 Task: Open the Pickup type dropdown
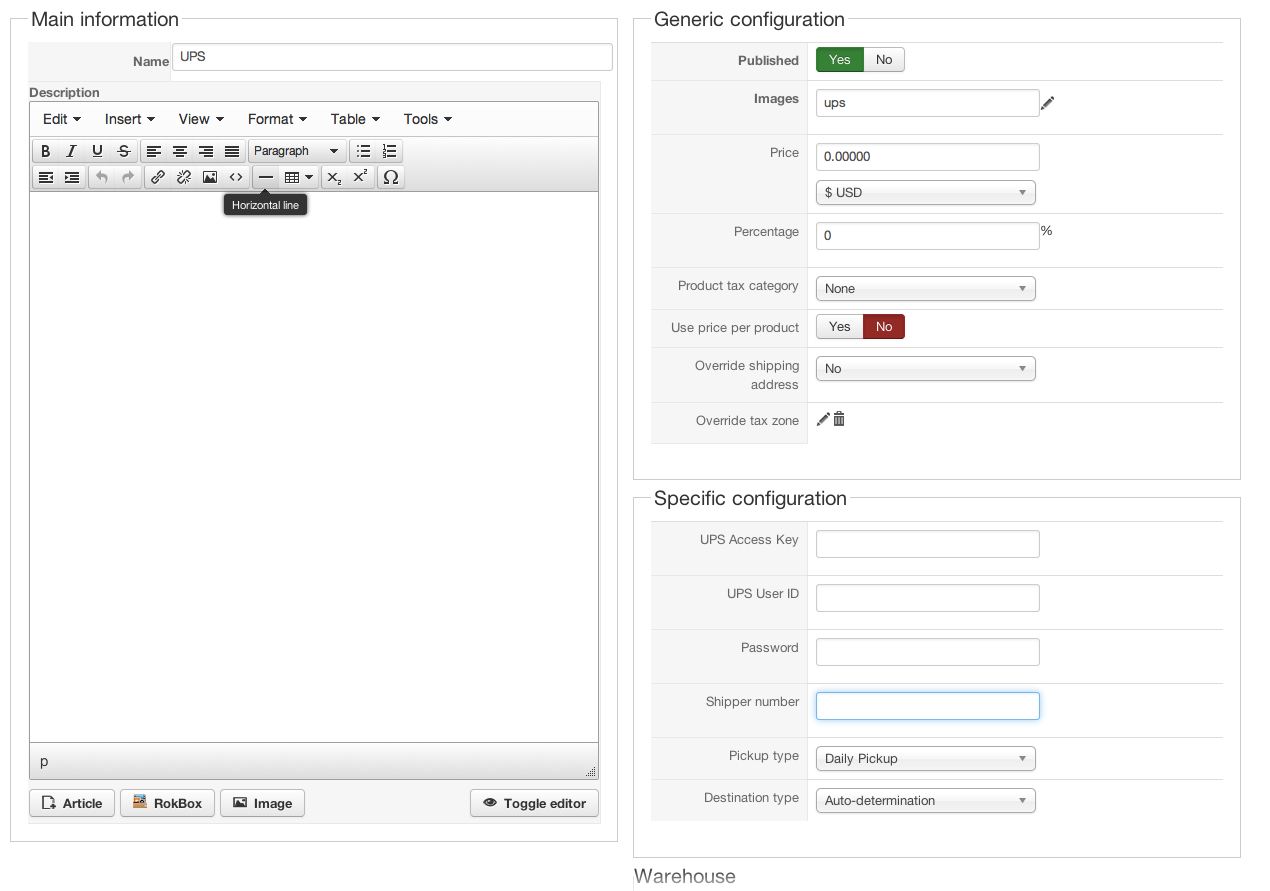pos(926,758)
